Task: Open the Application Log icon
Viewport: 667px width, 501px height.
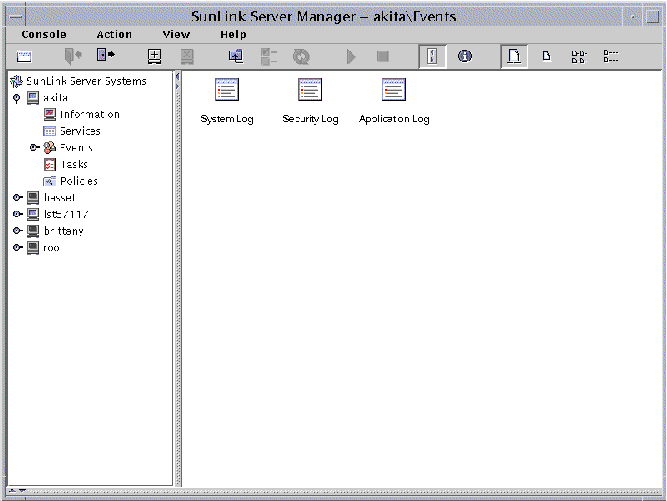Action: (393, 89)
